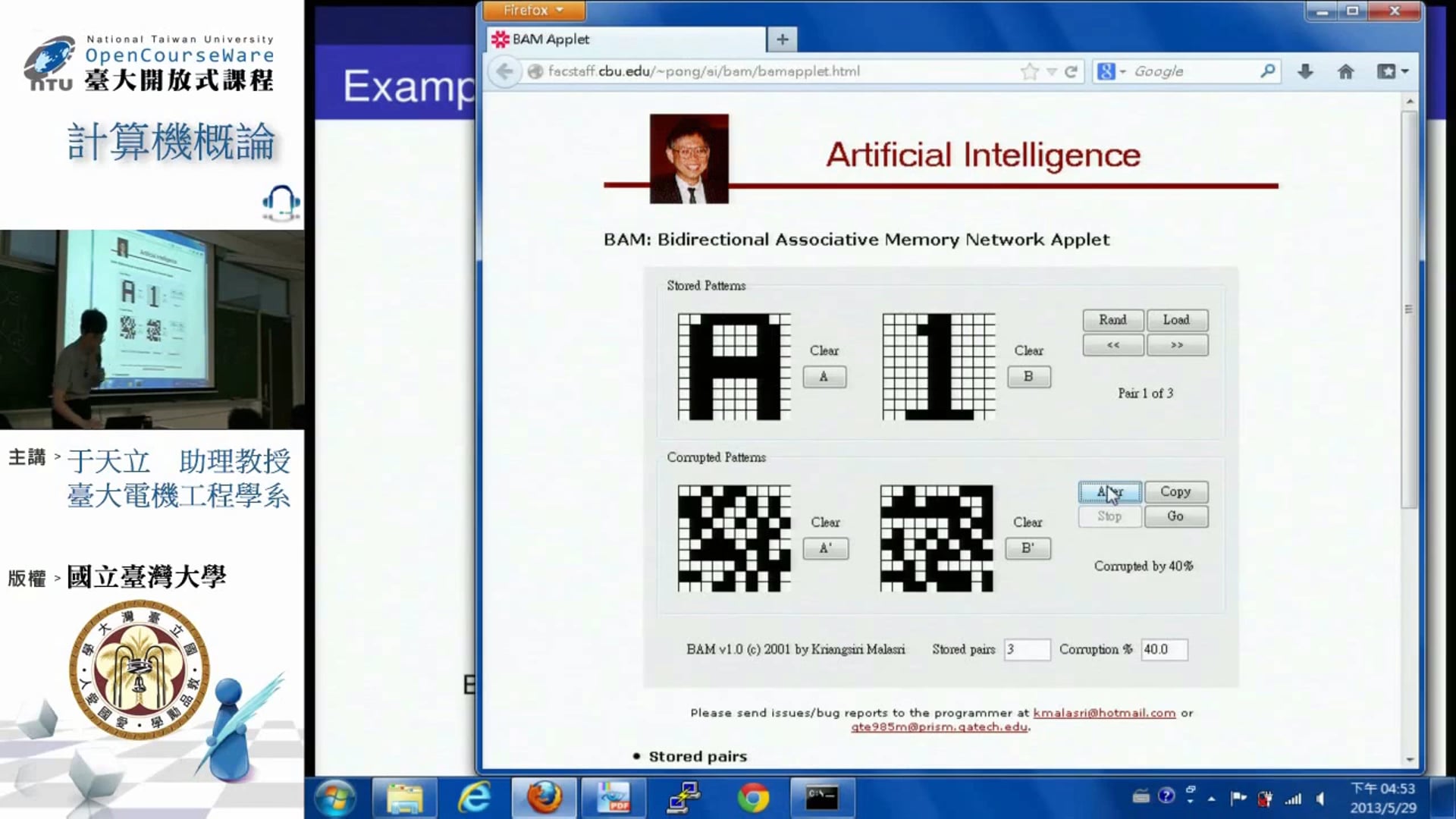This screenshot has height=819, width=1456.
Task: Open the Firefox menu dropdown
Action: 535,11
